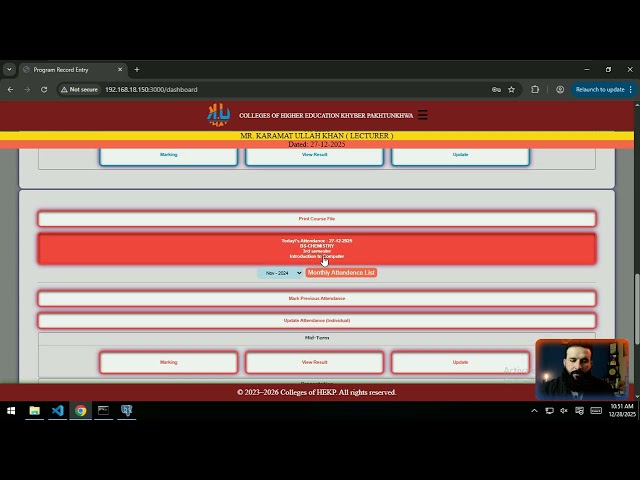Click red Mid-Term View Result button

click(314, 362)
